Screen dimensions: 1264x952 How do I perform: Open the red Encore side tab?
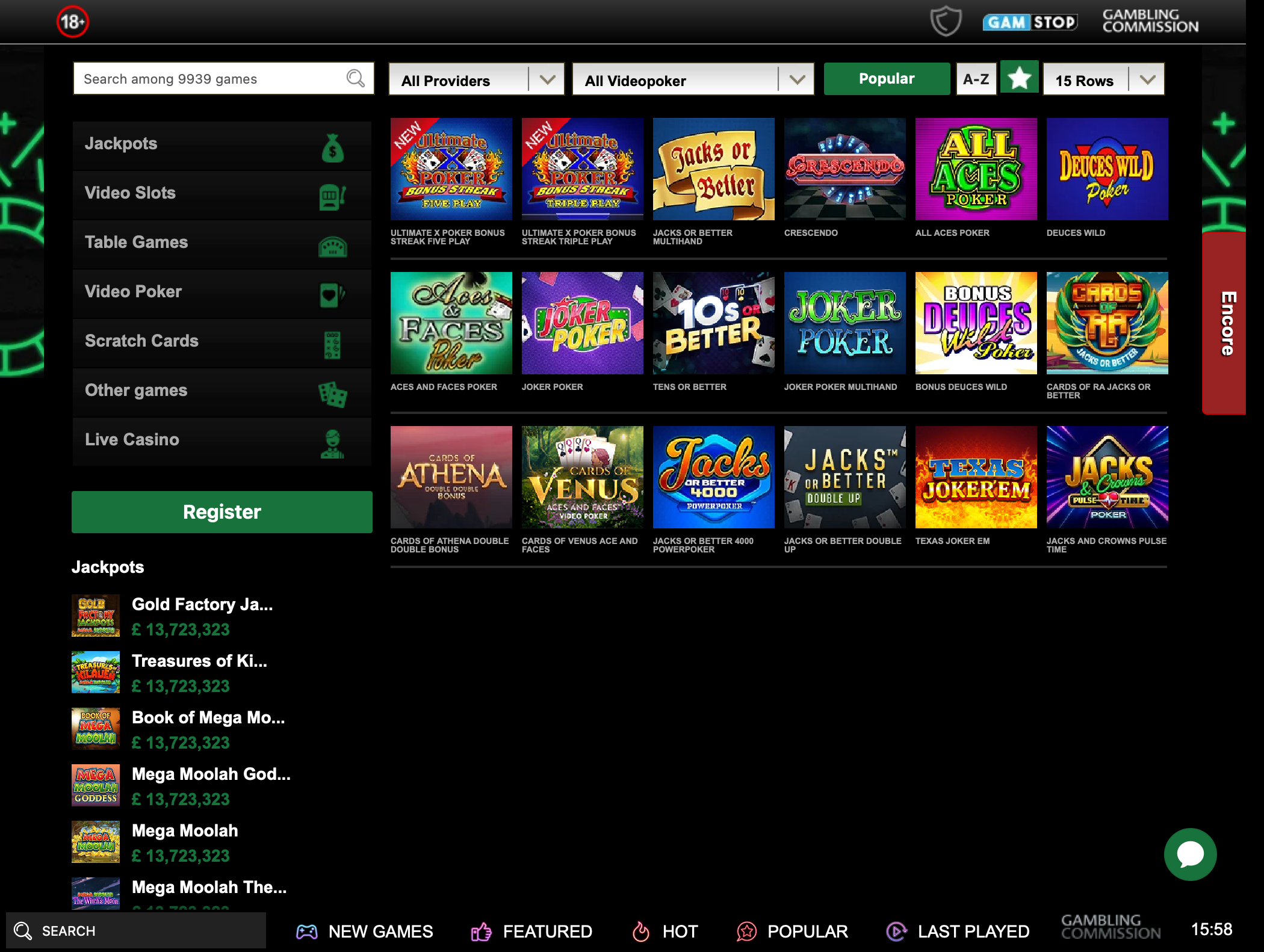coord(1224,324)
